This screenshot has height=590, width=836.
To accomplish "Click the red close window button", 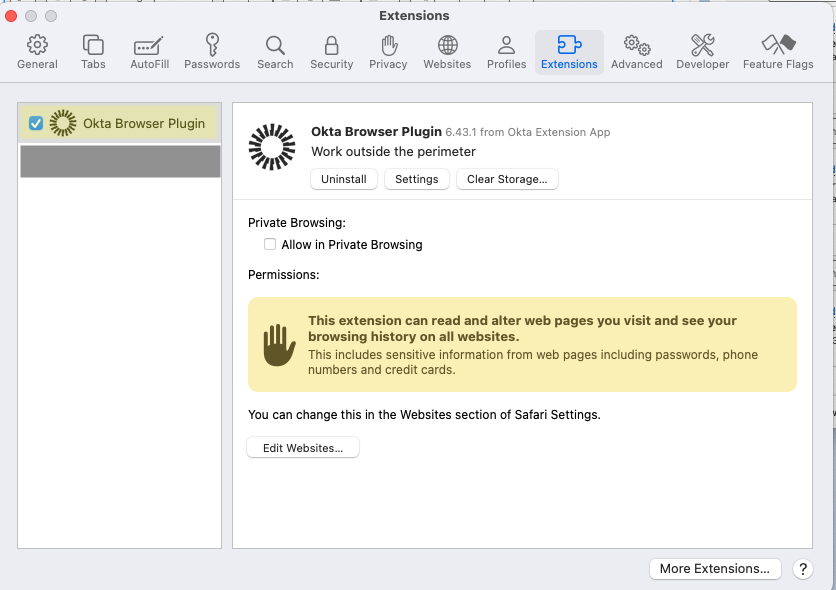I will point(11,16).
